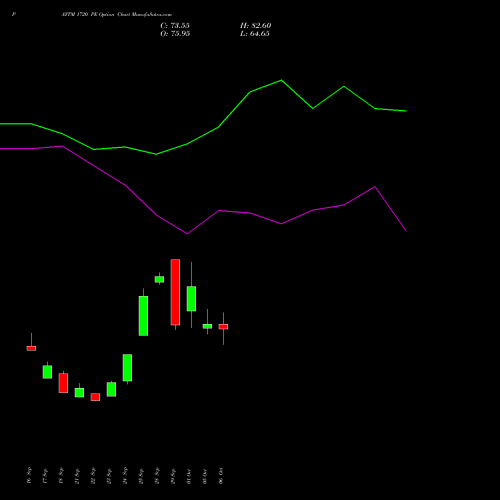Select the 25 Sep date label
Viewport: 500px width, 500px height.
(x=141, y=475)
